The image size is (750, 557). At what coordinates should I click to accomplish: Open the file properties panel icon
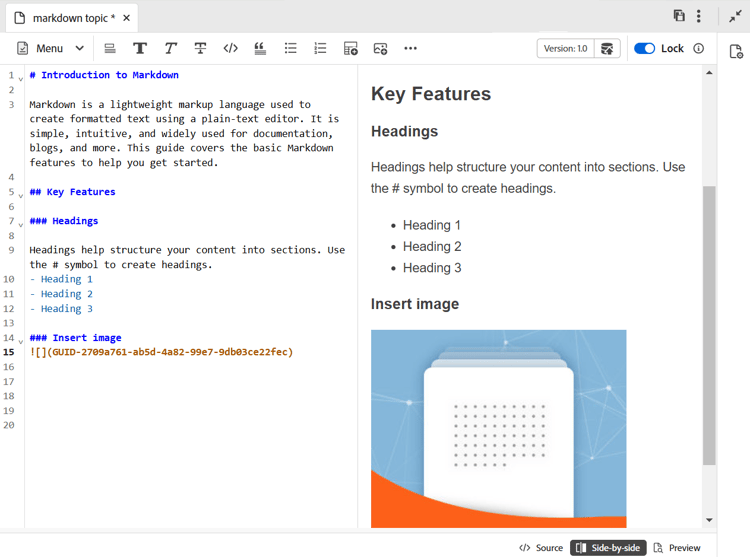click(736, 51)
